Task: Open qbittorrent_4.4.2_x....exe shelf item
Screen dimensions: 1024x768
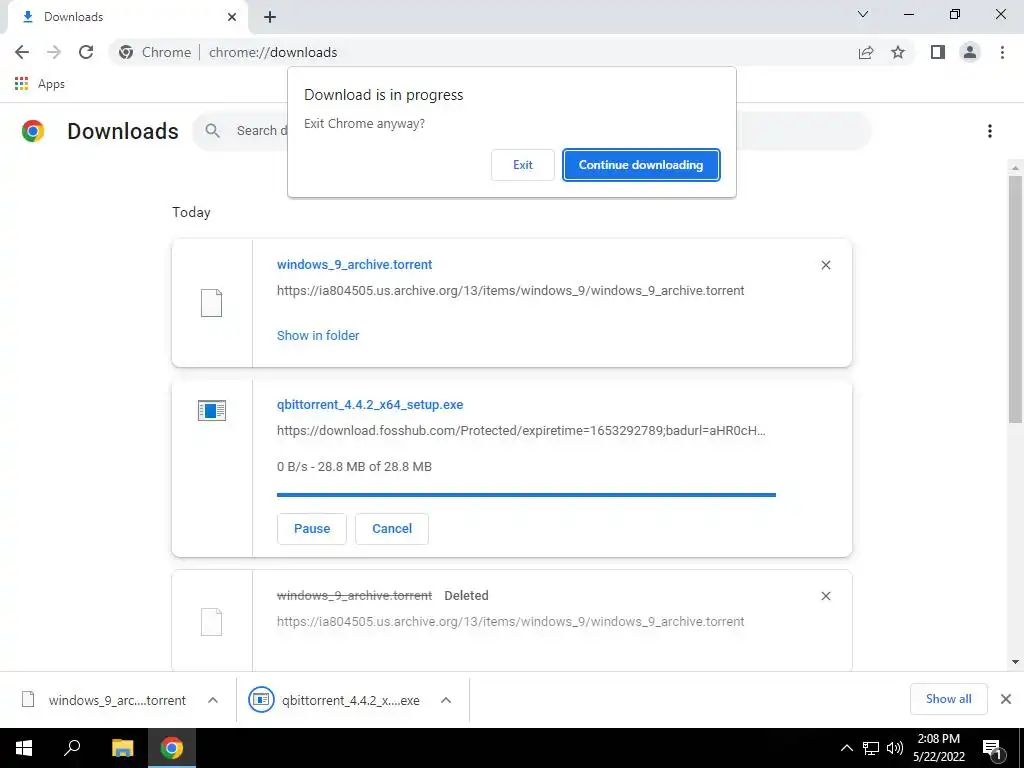Action: coord(334,700)
